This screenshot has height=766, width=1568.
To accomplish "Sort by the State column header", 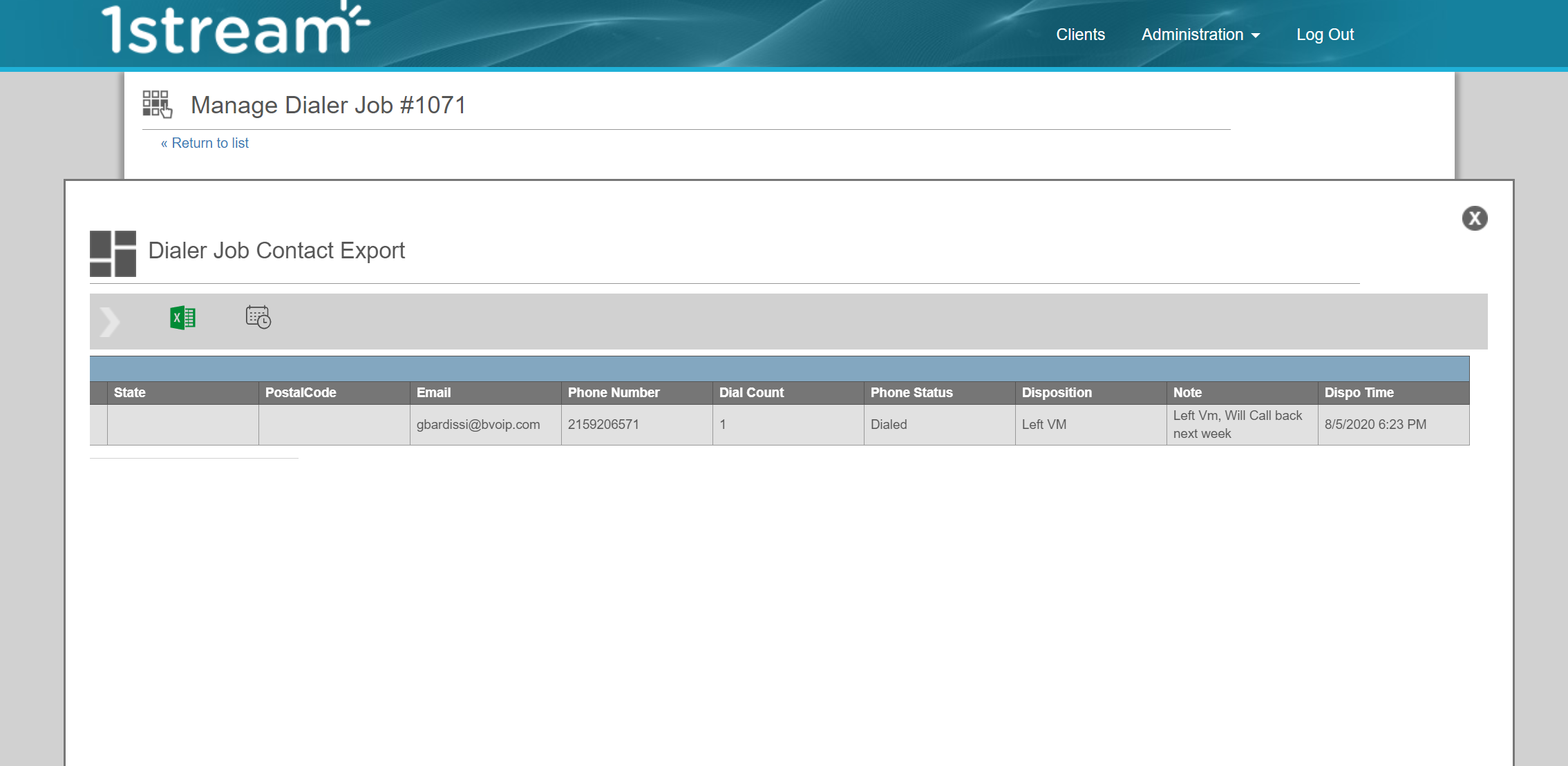I will point(183,392).
